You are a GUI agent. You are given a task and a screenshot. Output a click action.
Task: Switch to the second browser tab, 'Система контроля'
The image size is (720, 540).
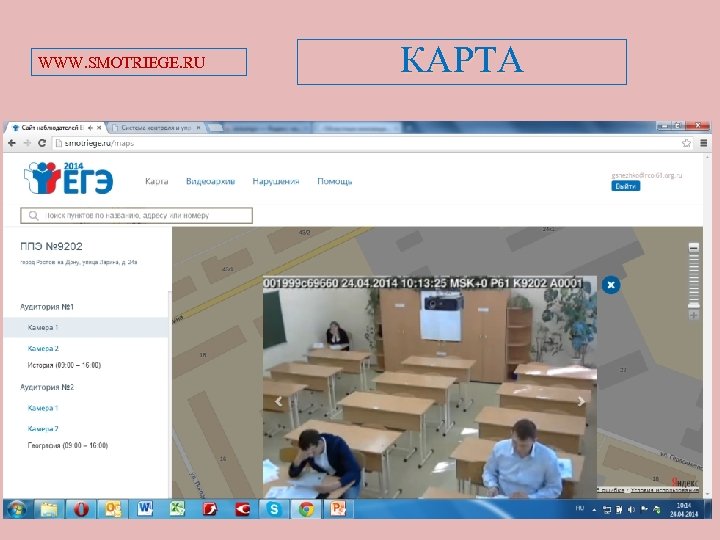[x=156, y=128]
